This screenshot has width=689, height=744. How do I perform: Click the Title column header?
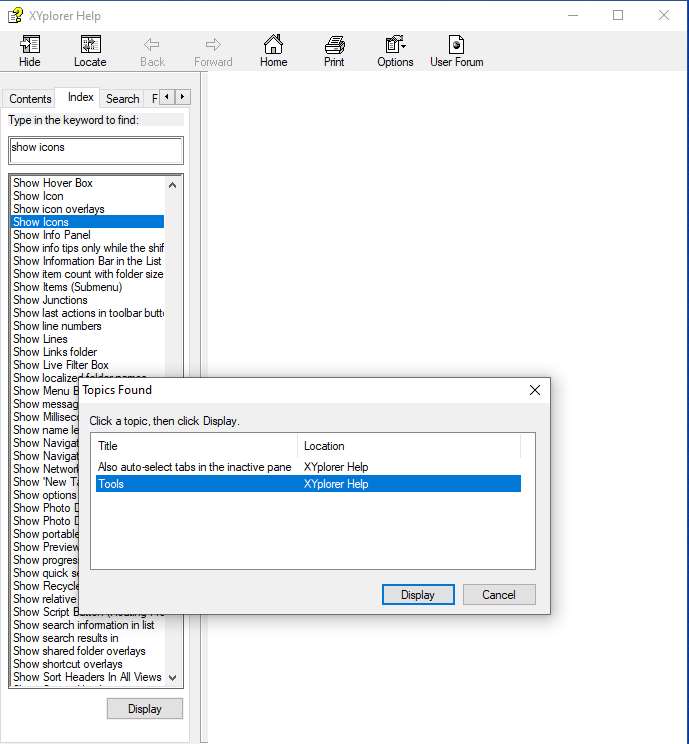coord(196,446)
